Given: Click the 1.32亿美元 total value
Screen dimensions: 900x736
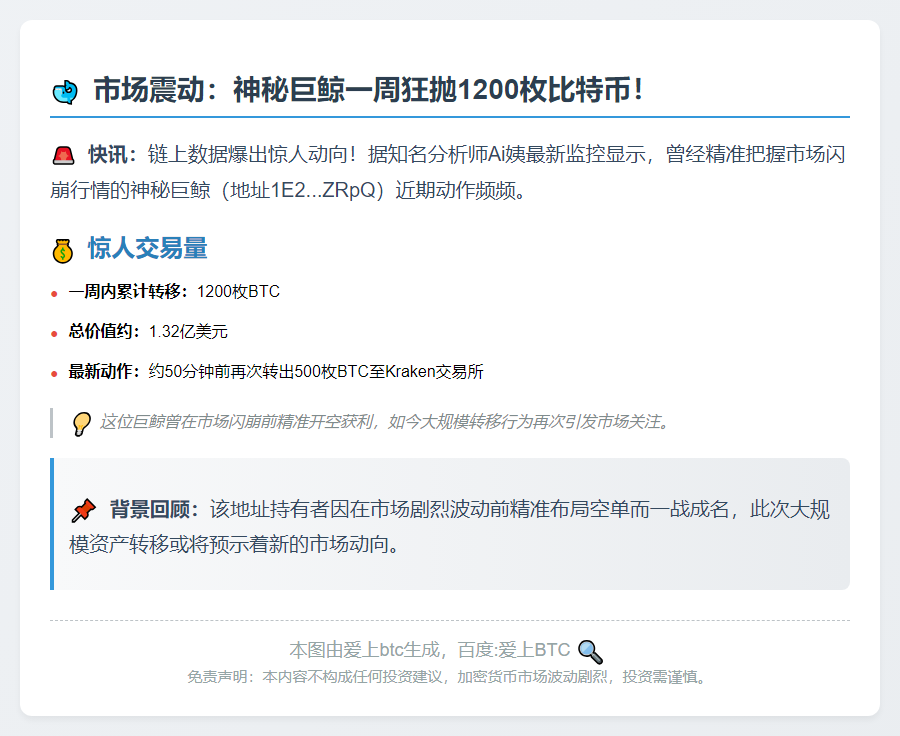Looking at the screenshot, I should (188, 332).
